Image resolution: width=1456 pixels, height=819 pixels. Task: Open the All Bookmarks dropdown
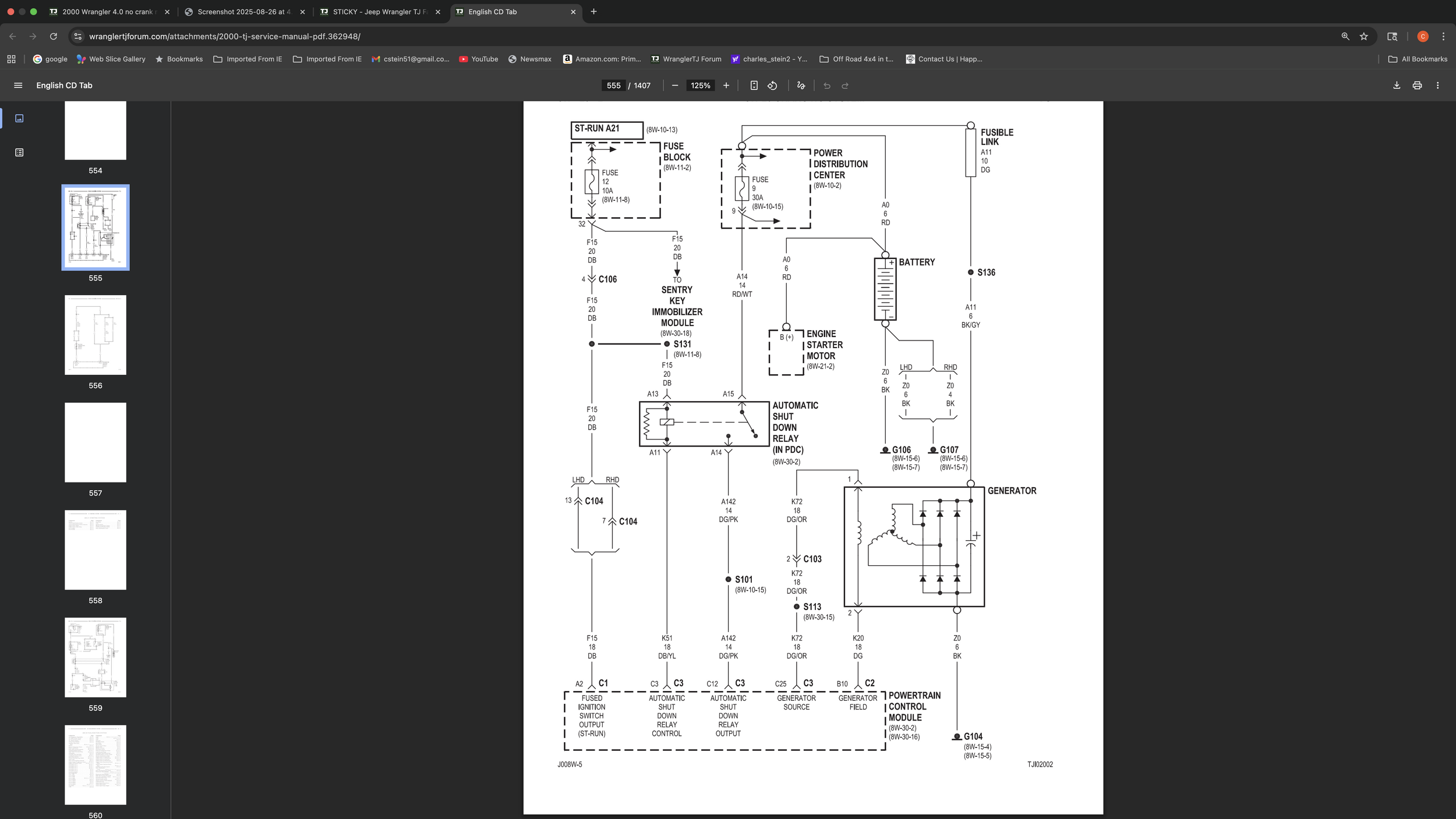tap(1417, 59)
